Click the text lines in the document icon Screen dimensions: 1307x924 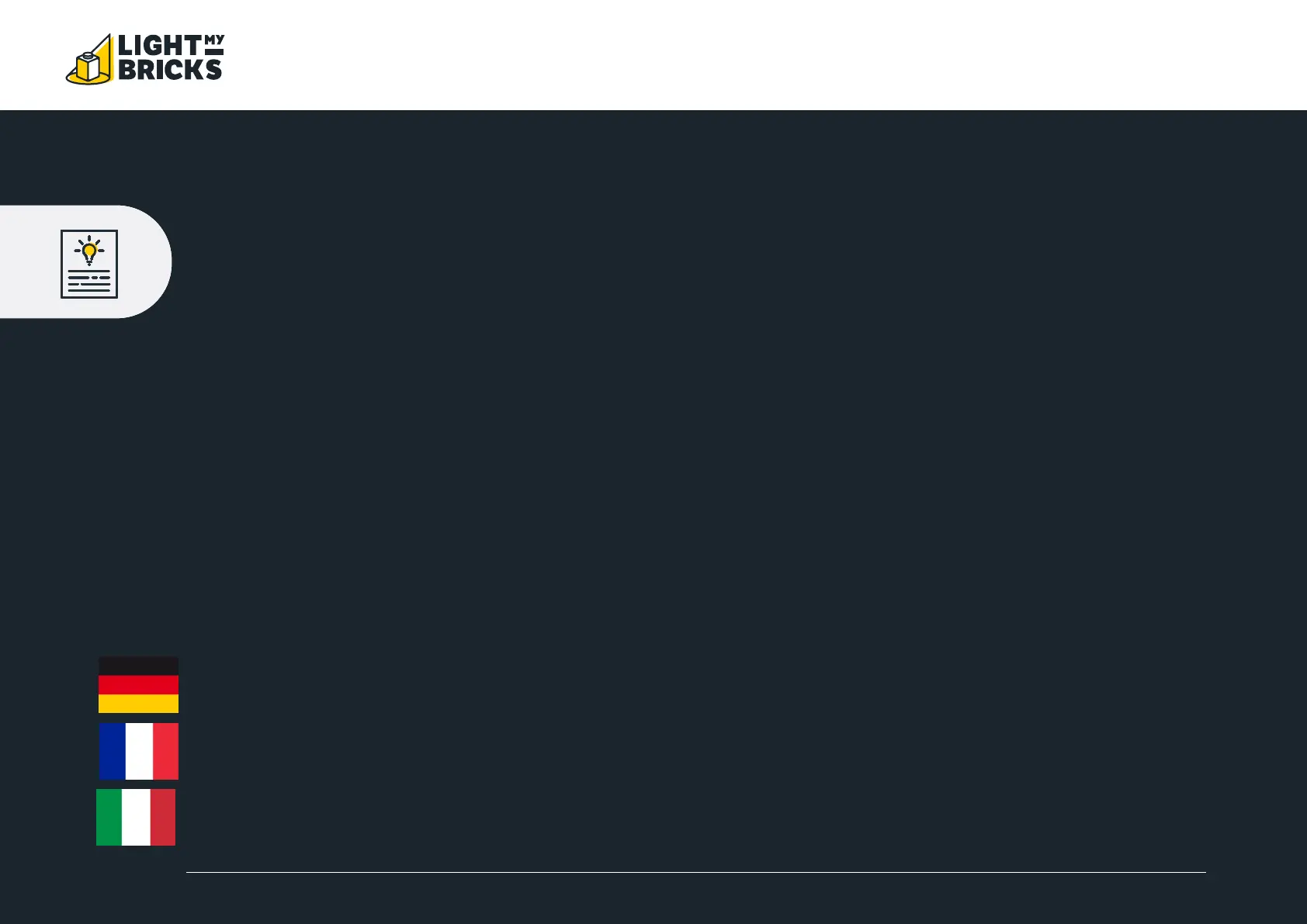coord(89,281)
